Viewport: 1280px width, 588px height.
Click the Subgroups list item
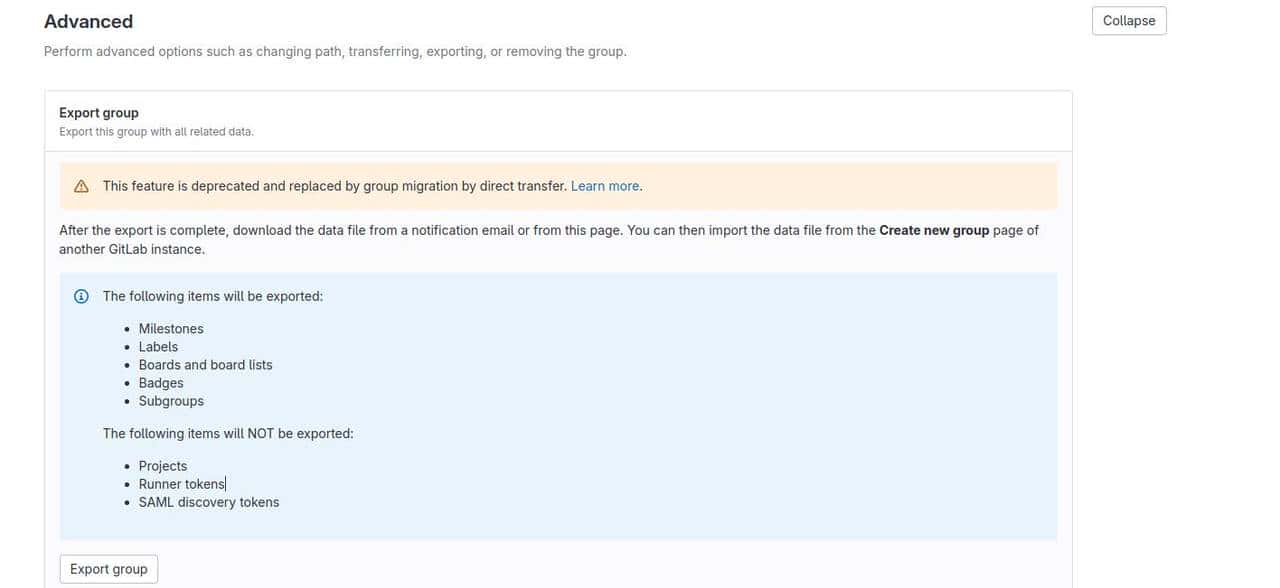pos(171,401)
